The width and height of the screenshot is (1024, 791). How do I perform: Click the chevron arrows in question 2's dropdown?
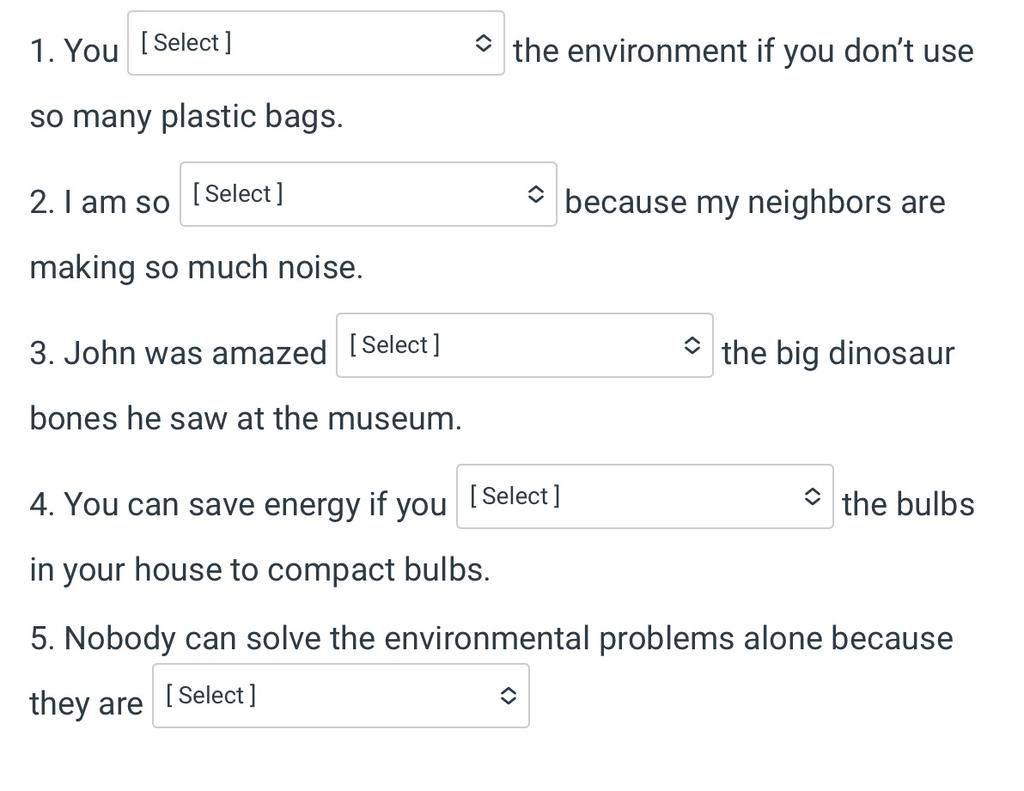[536, 194]
